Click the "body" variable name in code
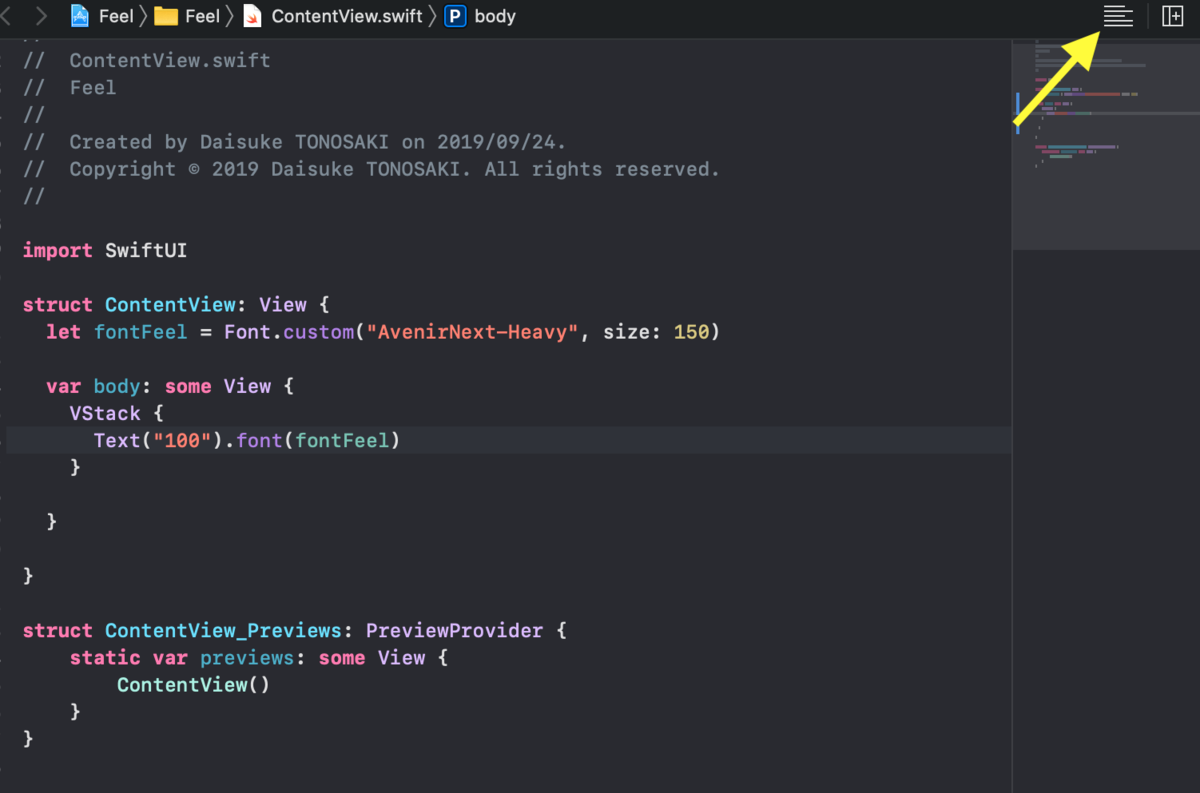 pyautogui.click(x=117, y=386)
